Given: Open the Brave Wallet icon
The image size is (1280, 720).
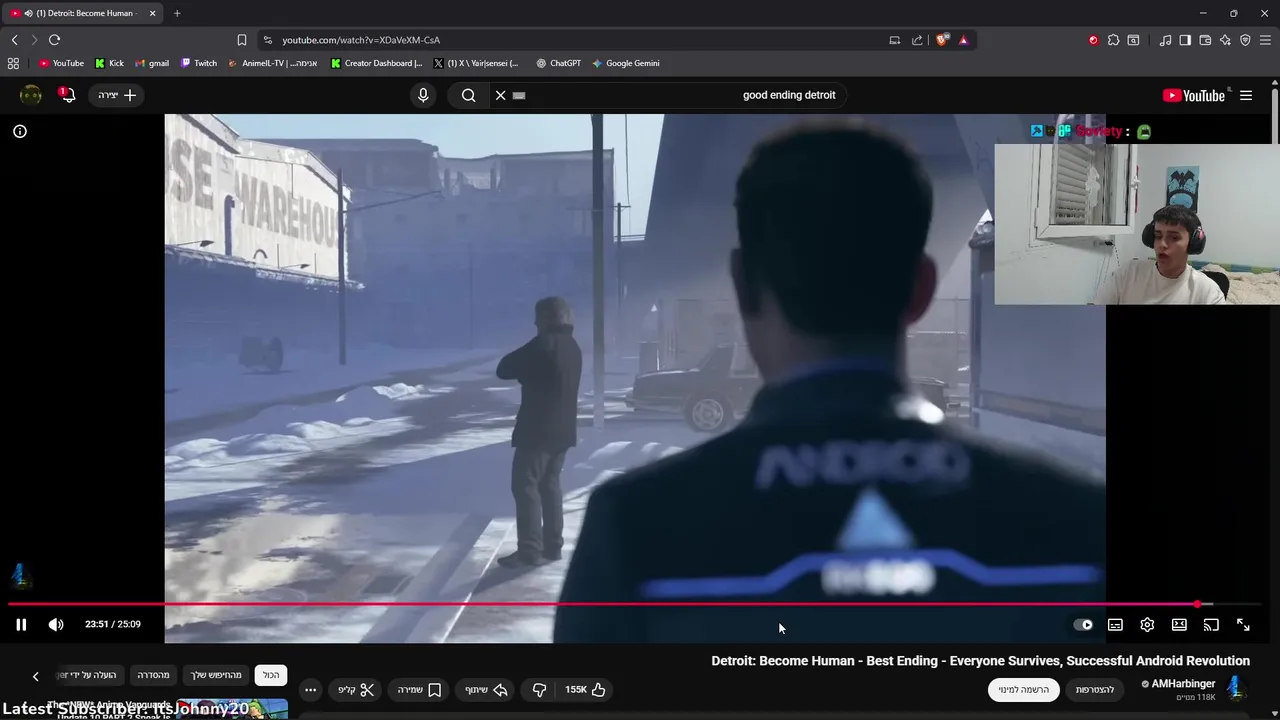Looking at the screenshot, I should click(1205, 40).
